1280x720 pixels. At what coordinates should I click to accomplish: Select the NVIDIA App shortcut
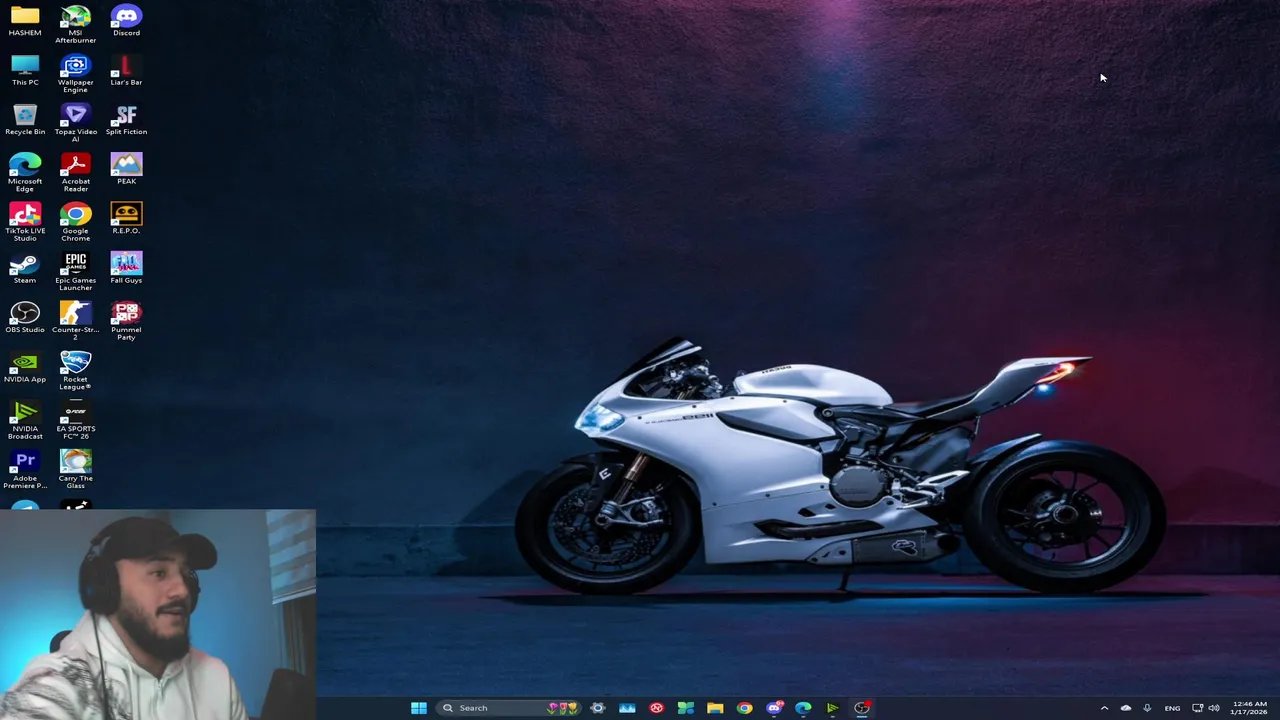25,367
